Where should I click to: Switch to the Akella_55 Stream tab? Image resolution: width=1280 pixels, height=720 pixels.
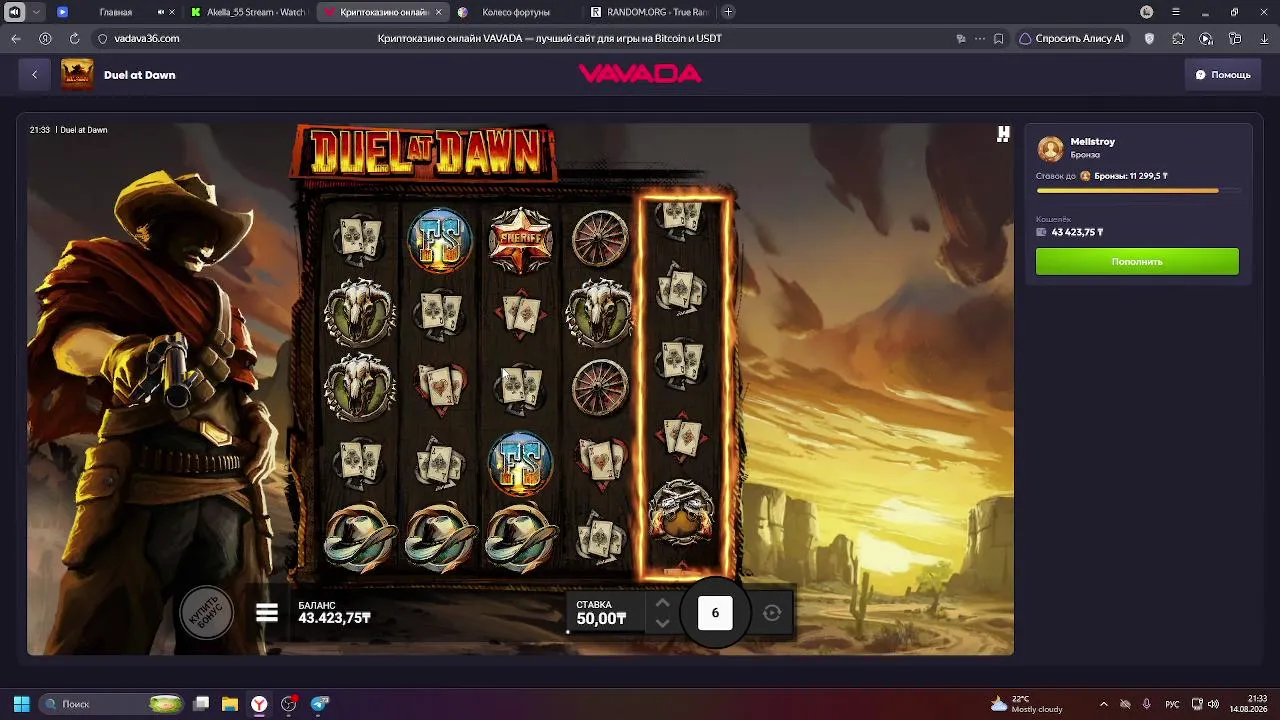click(x=250, y=12)
